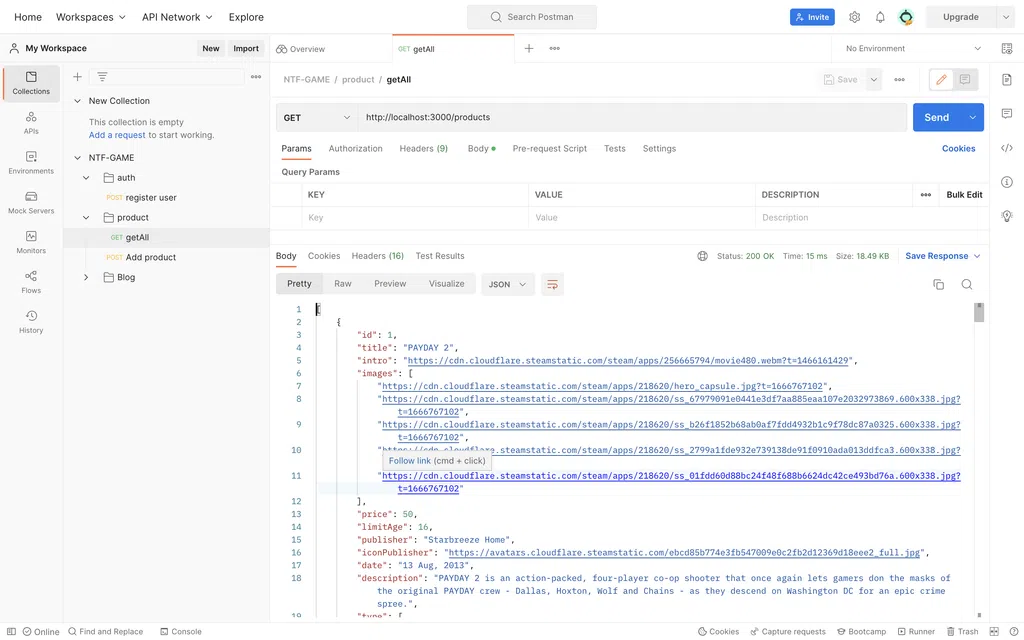Open the Save button dropdown arrow
Screen dimensions: 1024x640
(x=874, y=80)
